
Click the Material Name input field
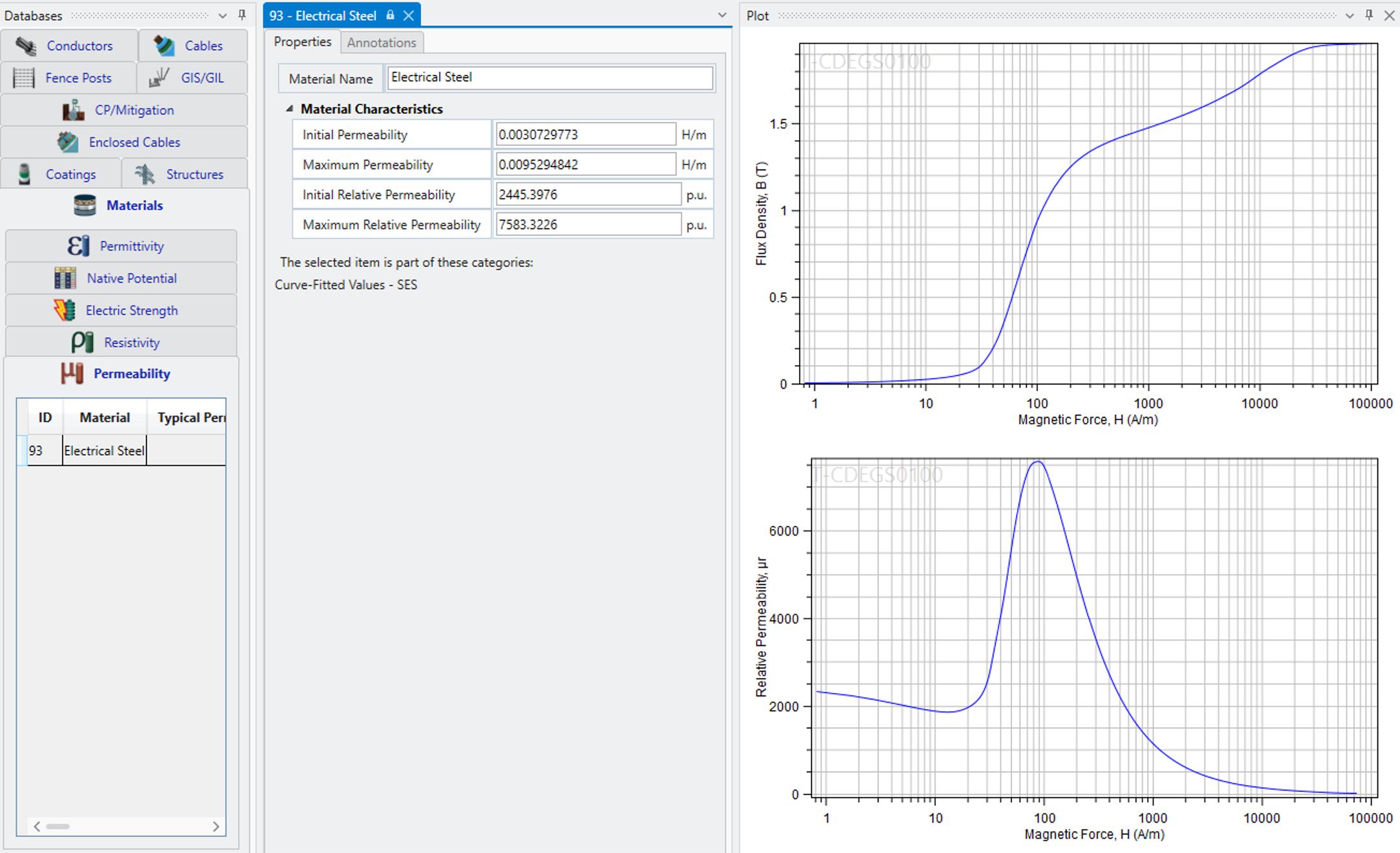[550, 77]
